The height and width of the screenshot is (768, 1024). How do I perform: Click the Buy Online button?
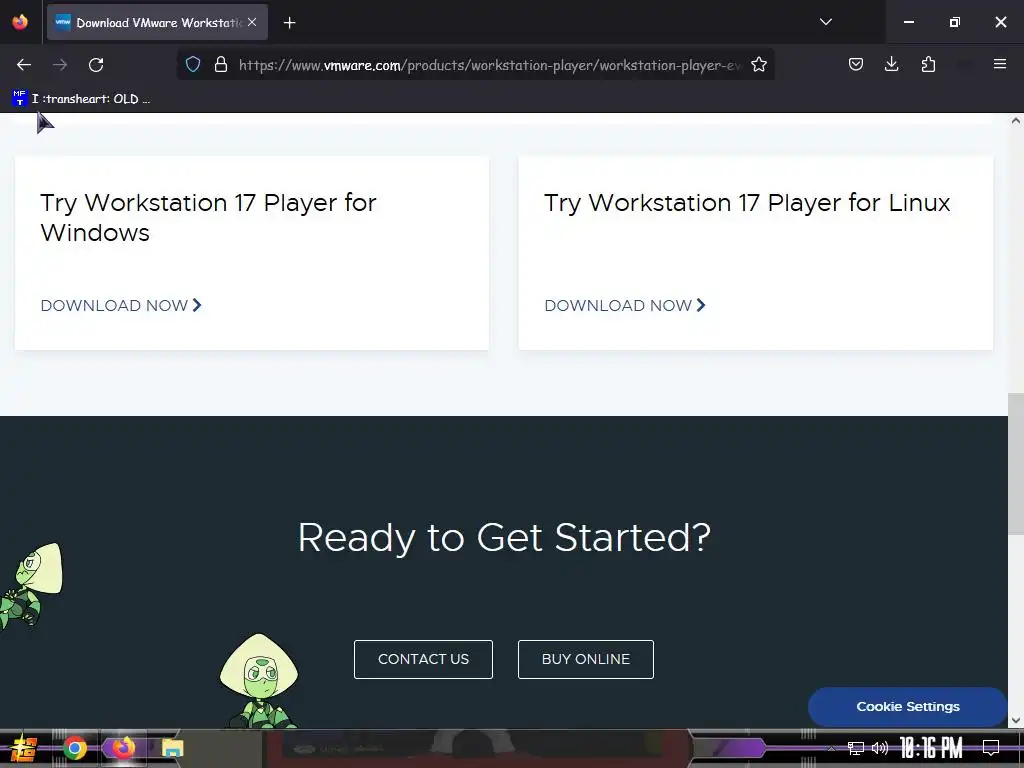tap(586, 660)
